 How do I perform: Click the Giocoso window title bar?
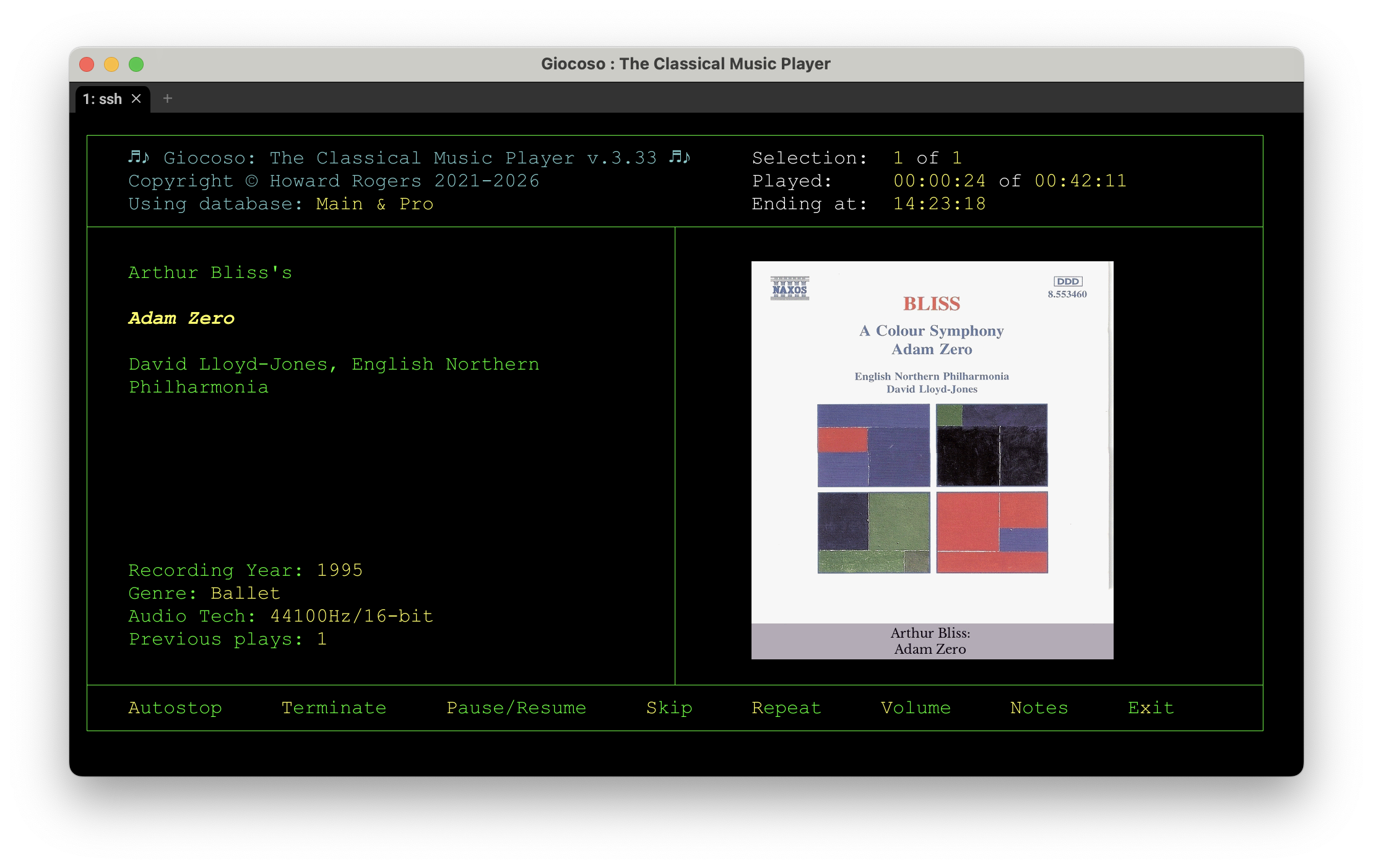tap(686, 63)
